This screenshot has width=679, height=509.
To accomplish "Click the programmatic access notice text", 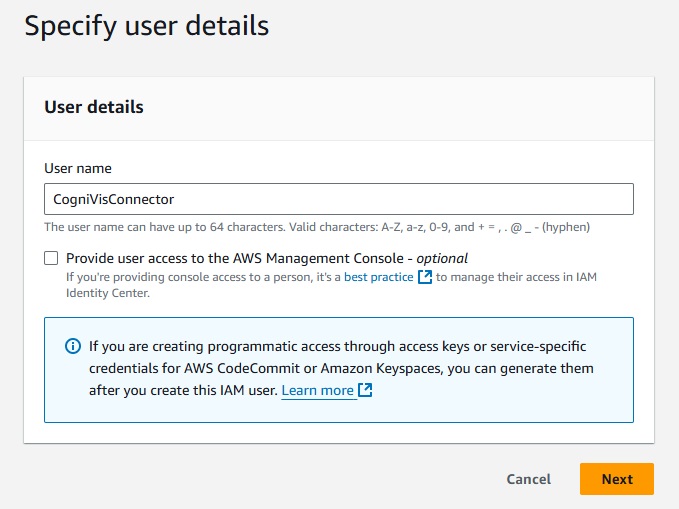I will click(x=337, y=347).
